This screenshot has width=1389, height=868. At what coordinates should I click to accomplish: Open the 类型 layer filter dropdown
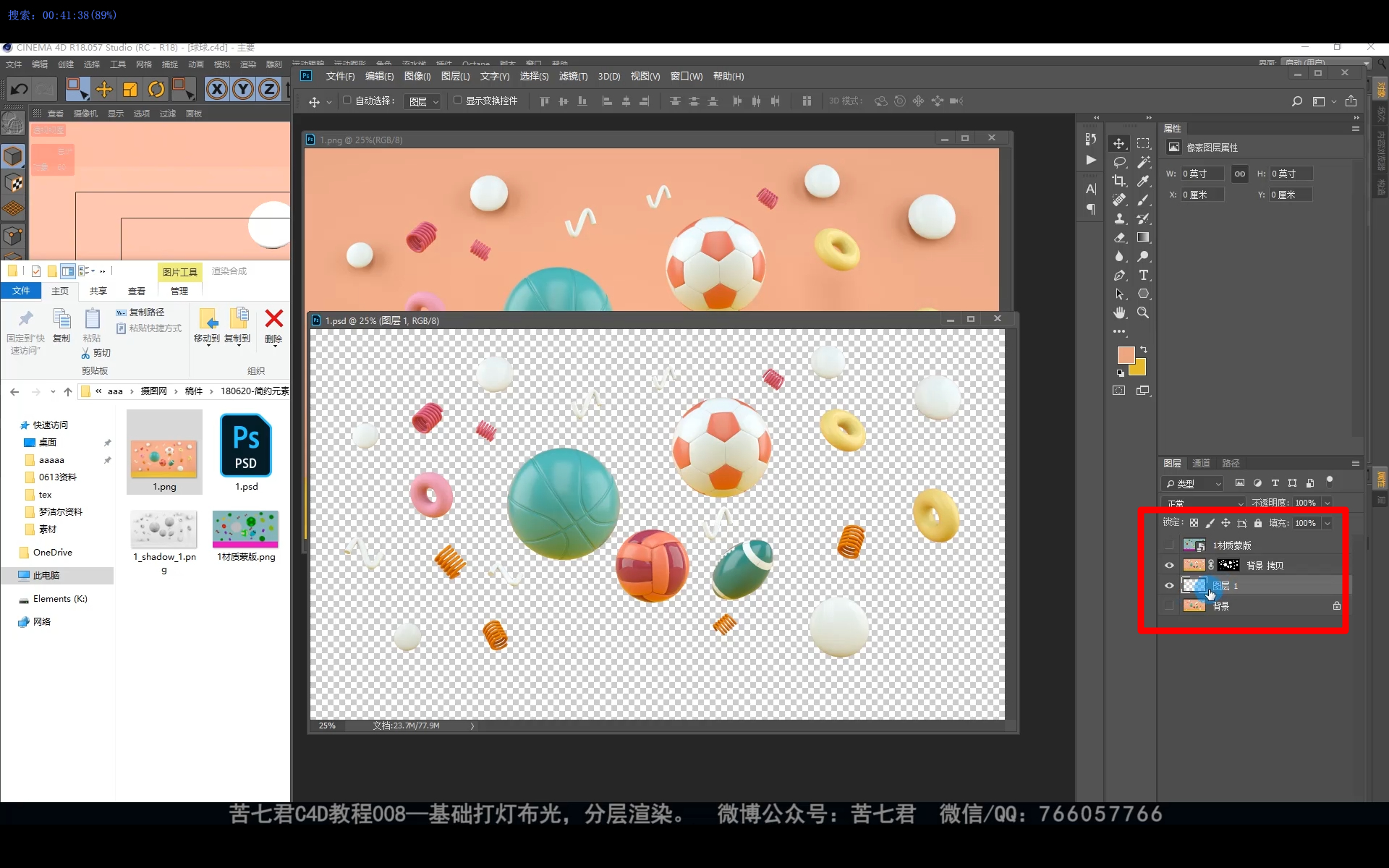tap(1193, 483)
